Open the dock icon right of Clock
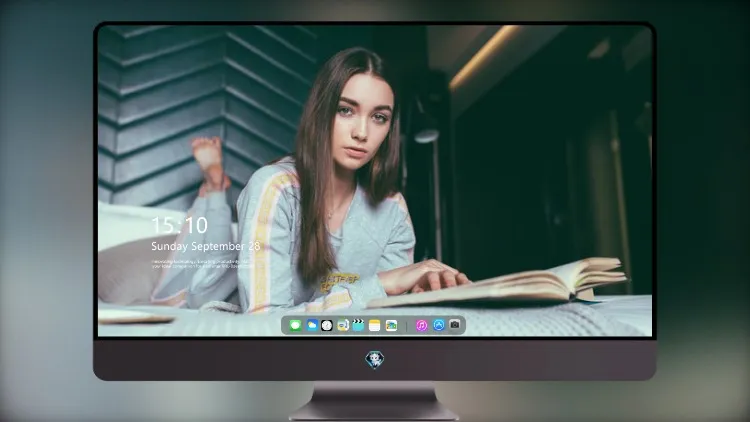750x422 pixels. tap(342, 326)
